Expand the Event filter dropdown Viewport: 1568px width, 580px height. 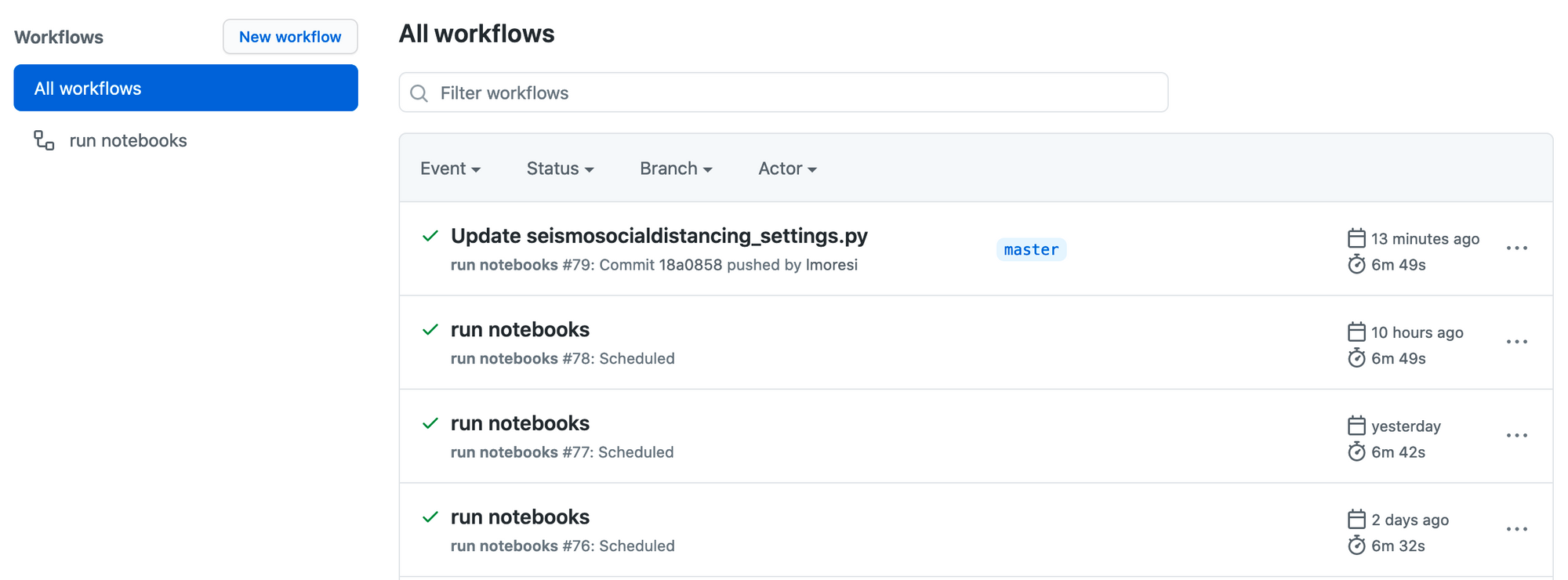pyautogui.click(x=450, y=169)
